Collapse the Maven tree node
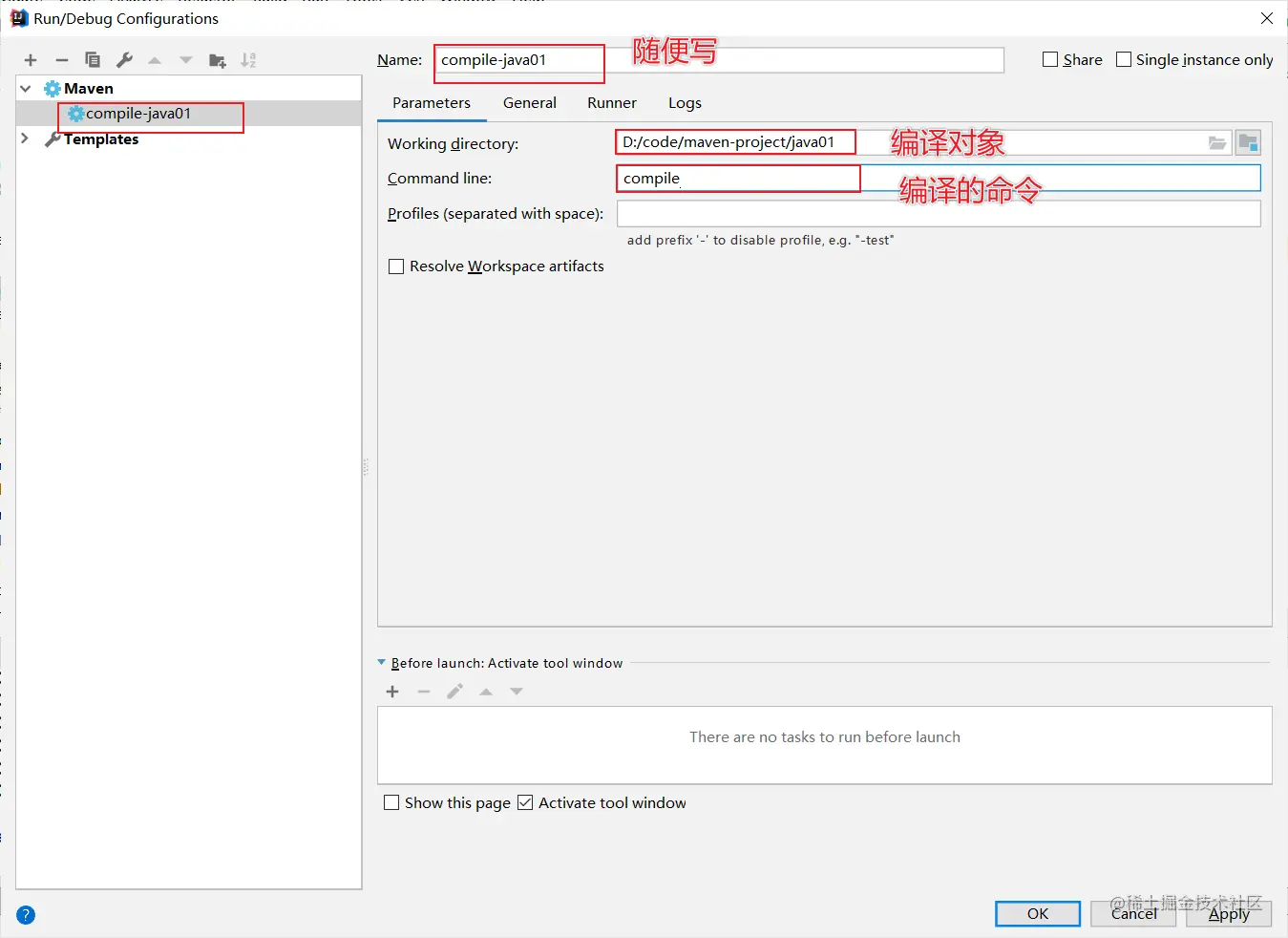The height and width of the screenshot is (938, 1288). (26, 89)
